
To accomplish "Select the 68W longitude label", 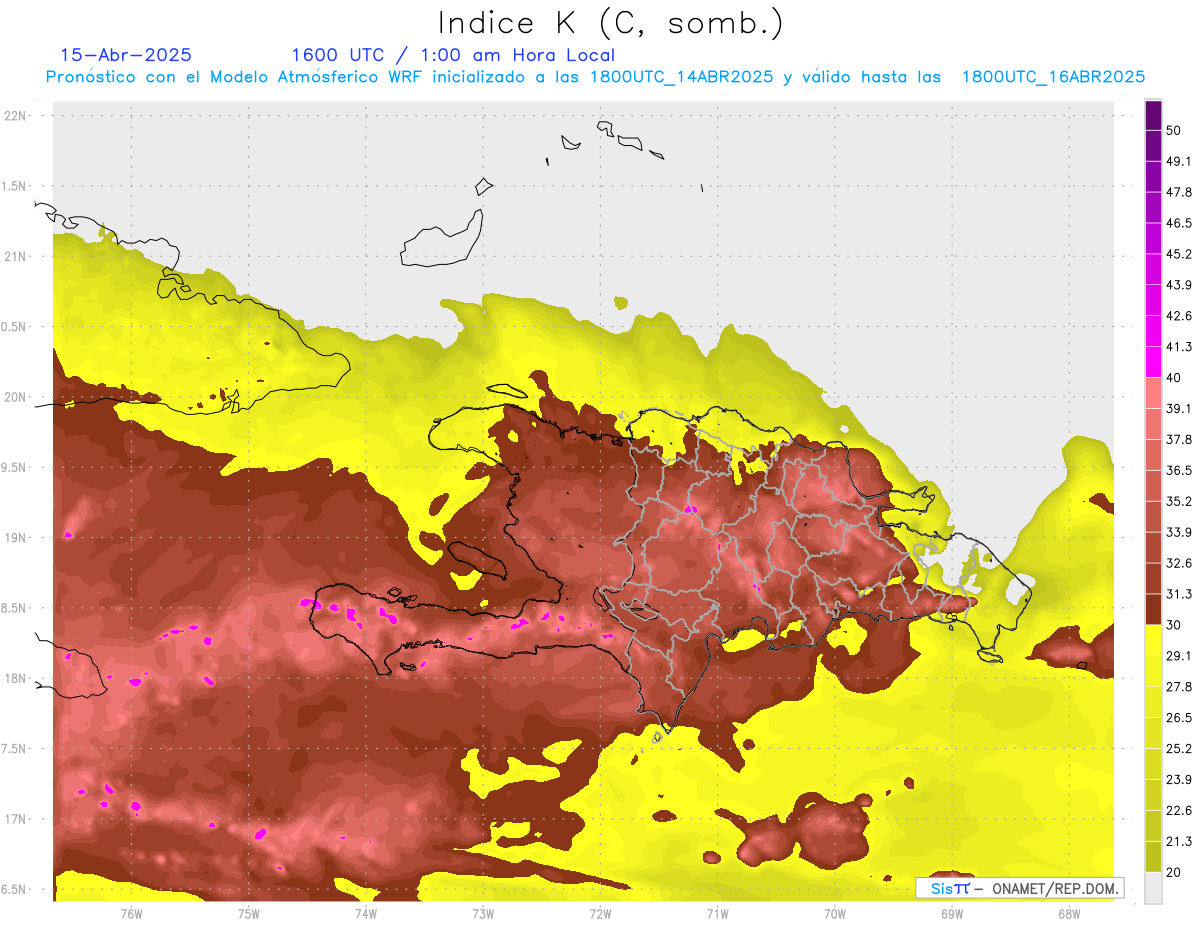I will tap(1069, 913).
